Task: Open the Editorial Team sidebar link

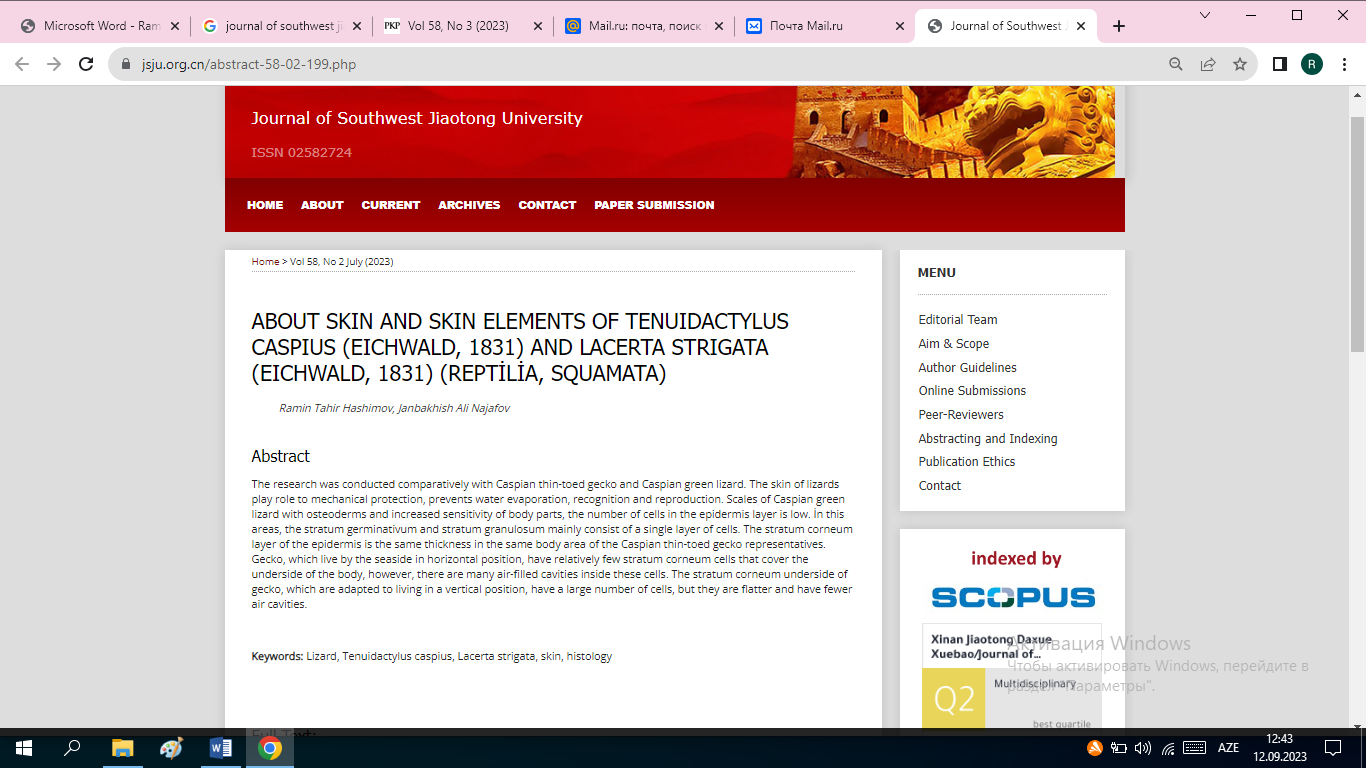Action: pos(957,320)
